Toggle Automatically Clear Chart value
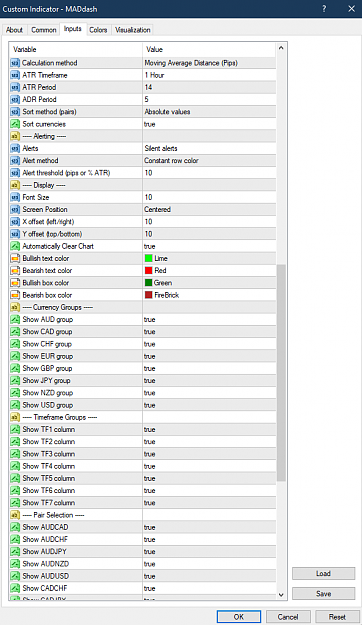 click(x=209, y=246)
